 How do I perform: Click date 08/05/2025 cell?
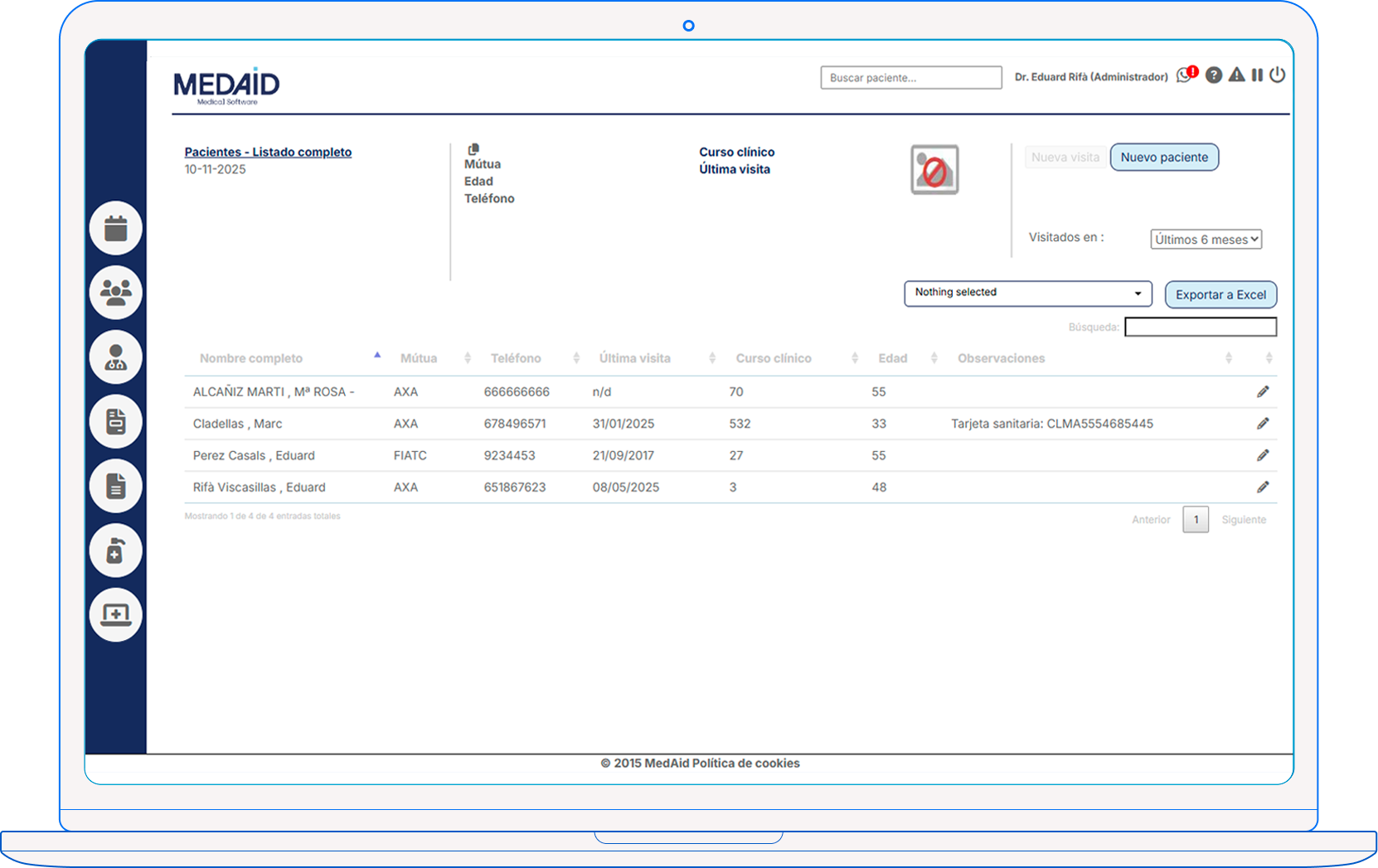tap(626, 487)
